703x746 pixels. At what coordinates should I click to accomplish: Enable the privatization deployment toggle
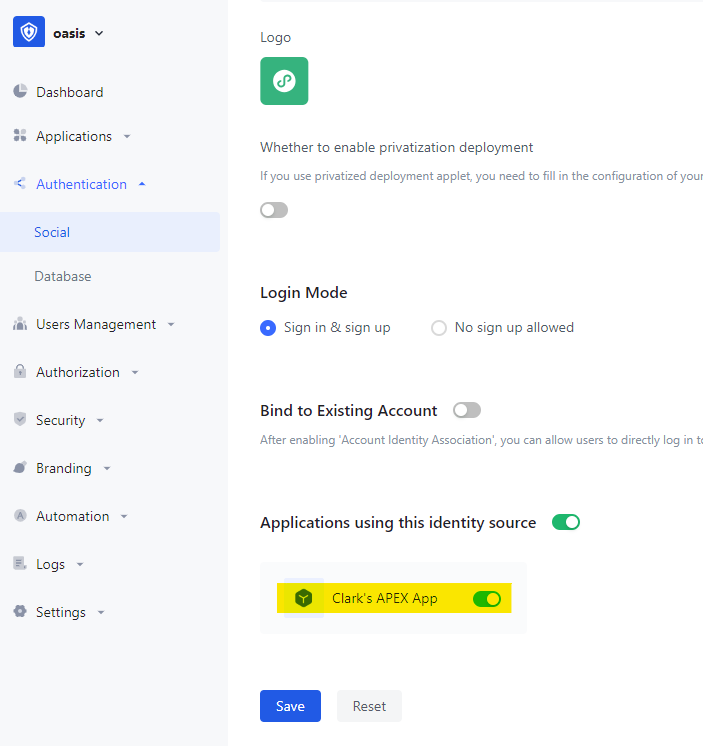[274, 210]
